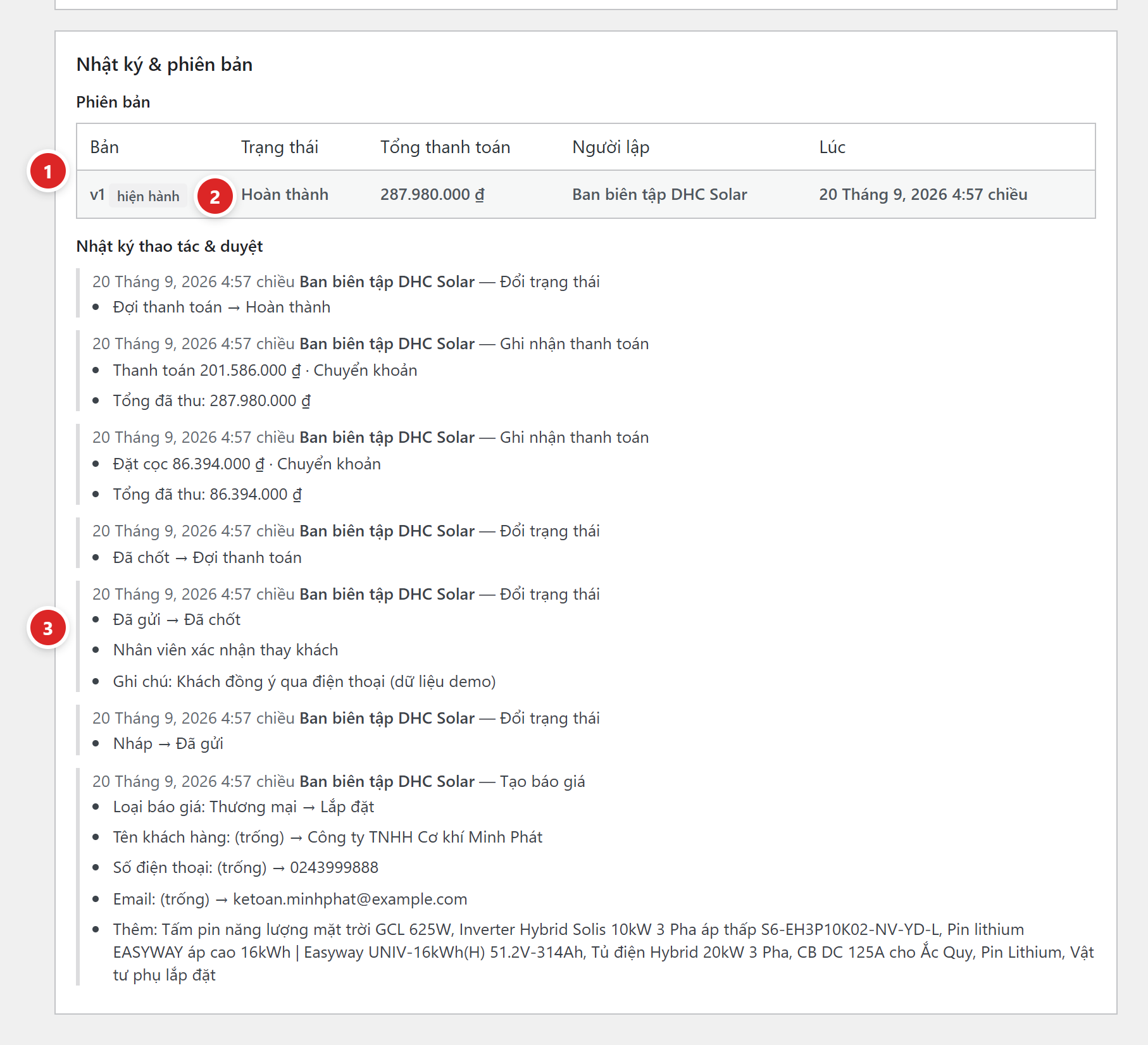Click email ketoan.minhphat@example.com line

click(290, 899)
